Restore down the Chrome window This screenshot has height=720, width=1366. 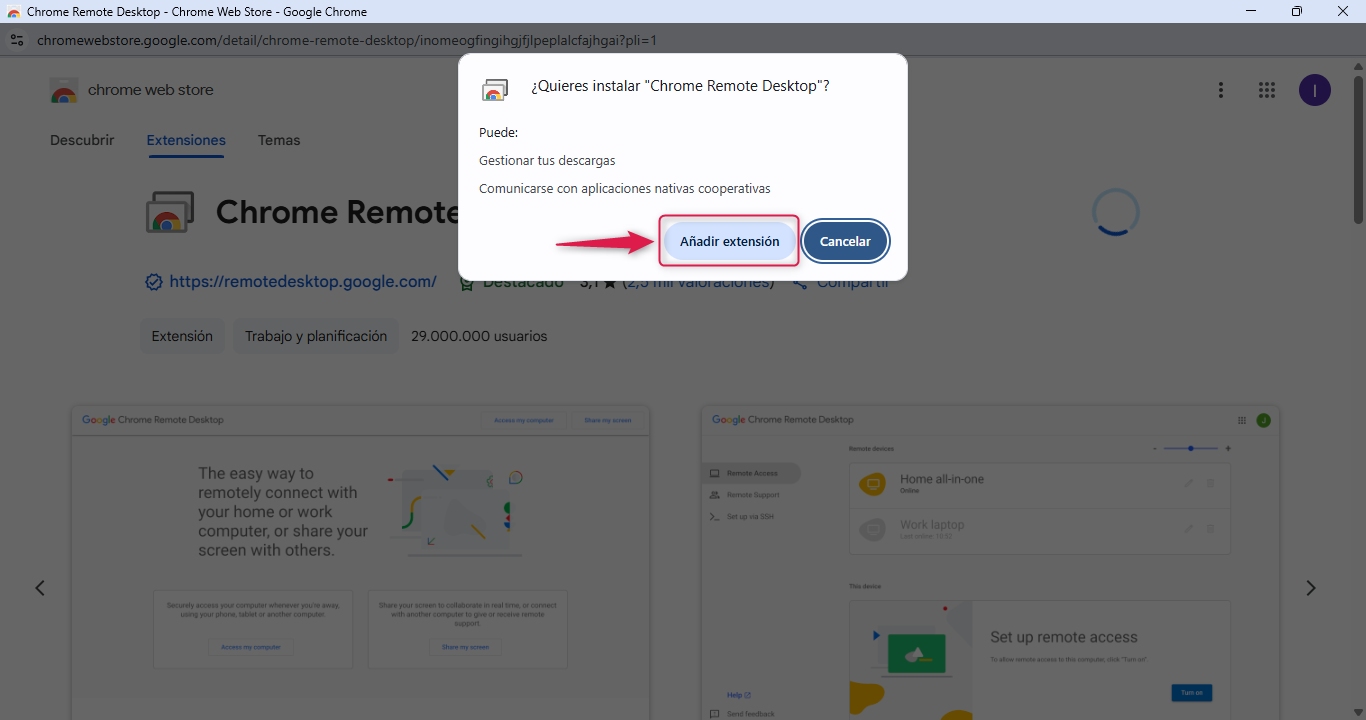1297,11
